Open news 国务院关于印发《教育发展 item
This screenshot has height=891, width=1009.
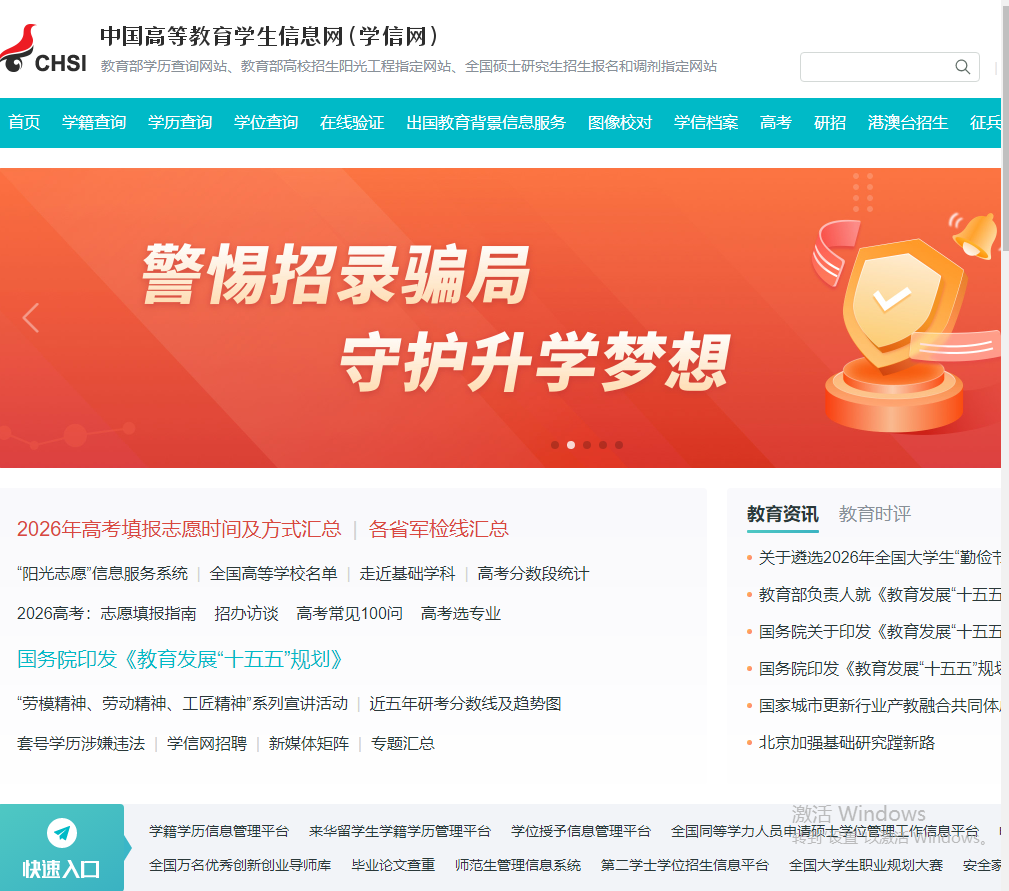(879, 631)
